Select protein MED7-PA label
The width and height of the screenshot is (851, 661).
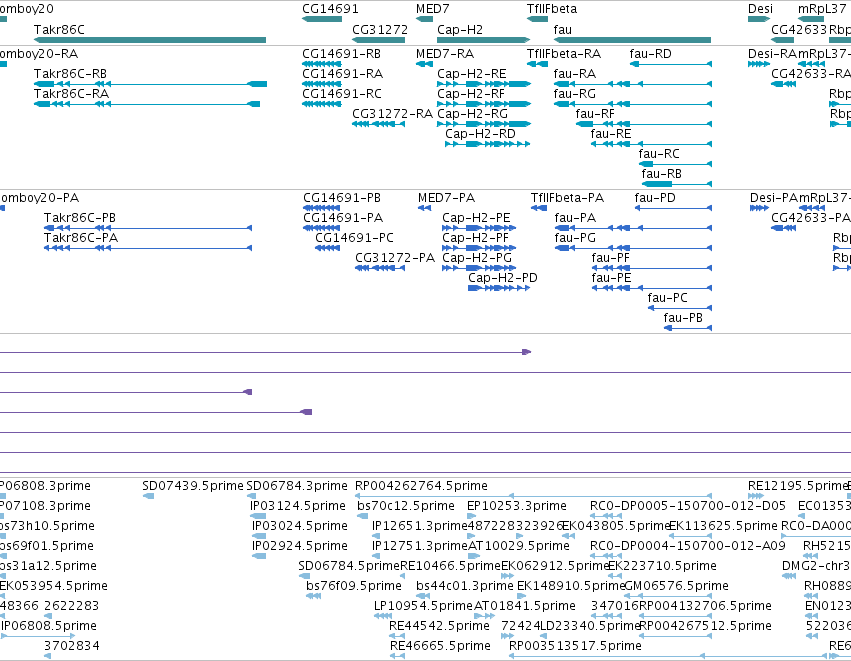pyautogui.click(x=446, y=198)
